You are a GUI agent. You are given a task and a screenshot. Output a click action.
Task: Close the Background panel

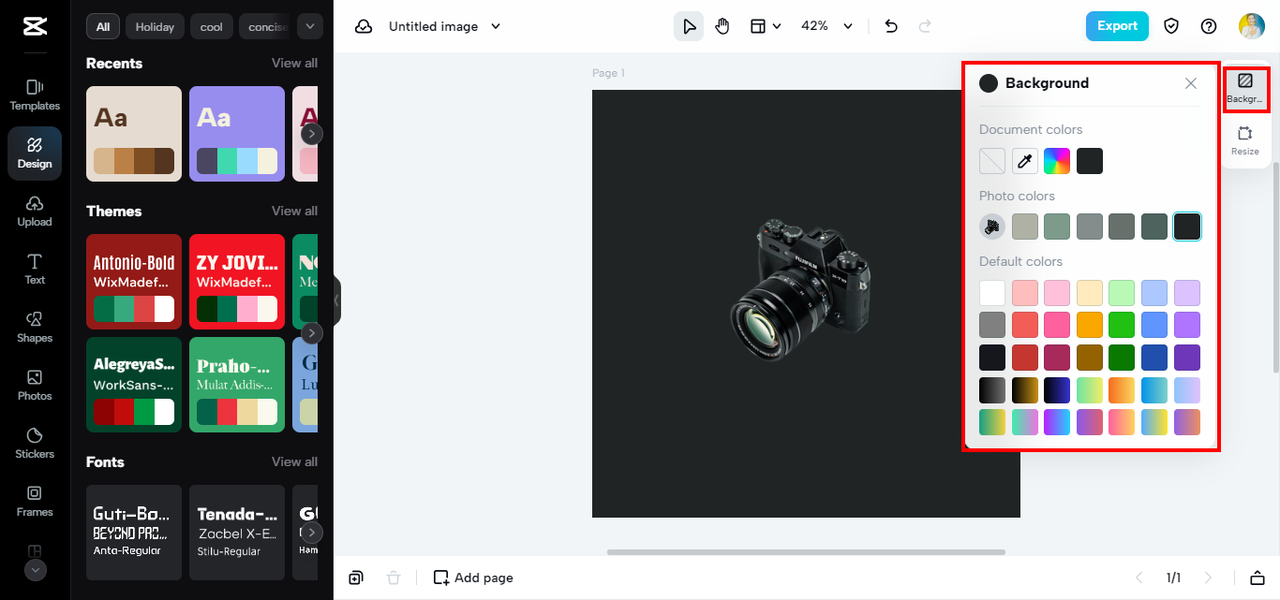(x=1191, y=84)
